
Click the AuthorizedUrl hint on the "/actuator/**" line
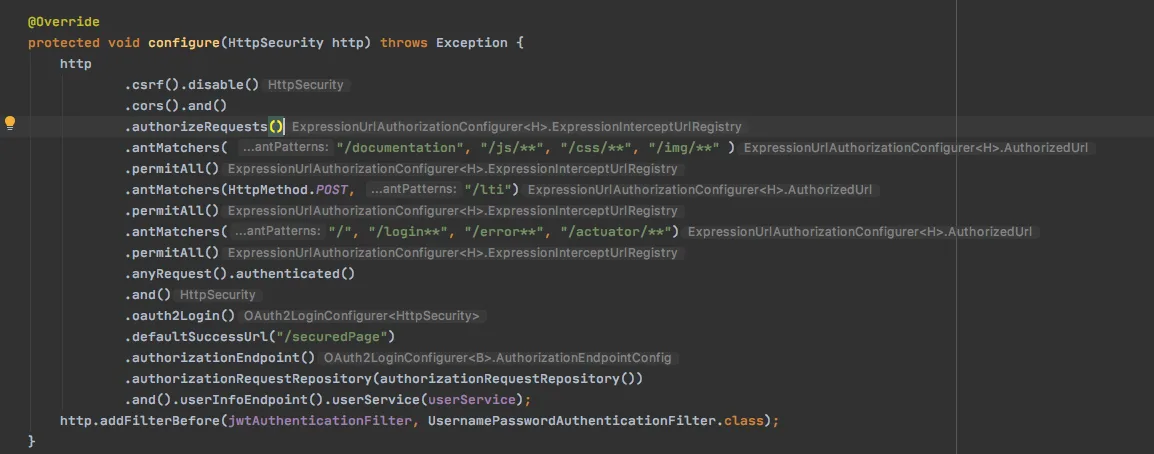[860, 233]
